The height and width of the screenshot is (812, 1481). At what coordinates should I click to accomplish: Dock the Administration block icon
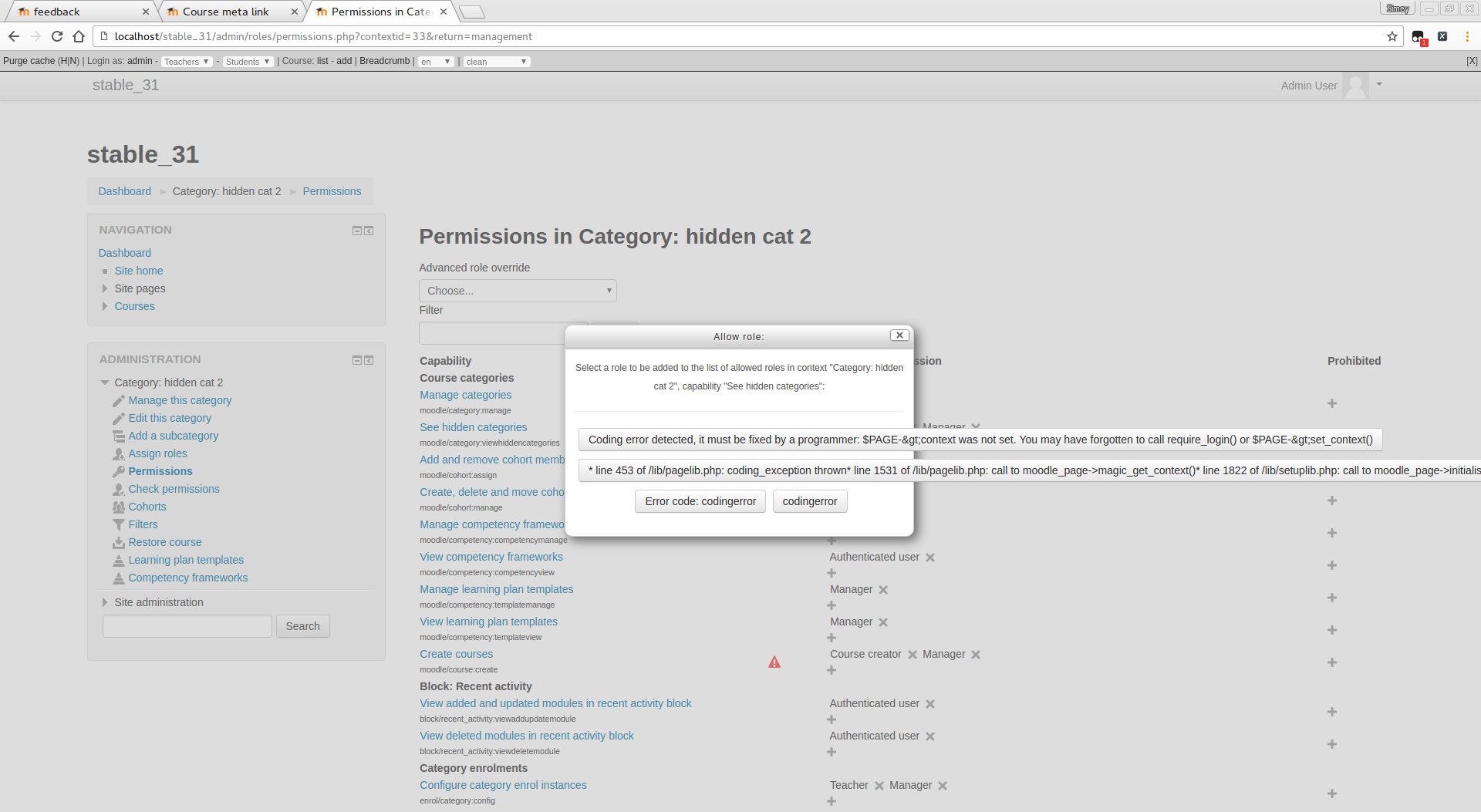point(369,360)
